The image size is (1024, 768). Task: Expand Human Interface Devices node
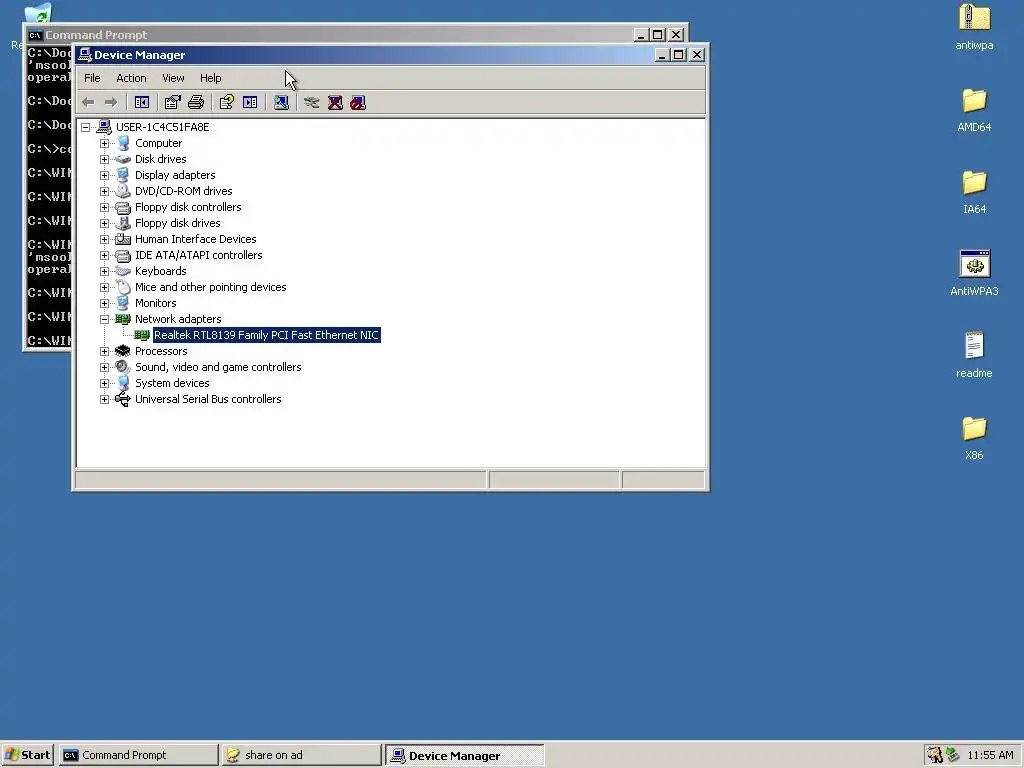[104, 239]
